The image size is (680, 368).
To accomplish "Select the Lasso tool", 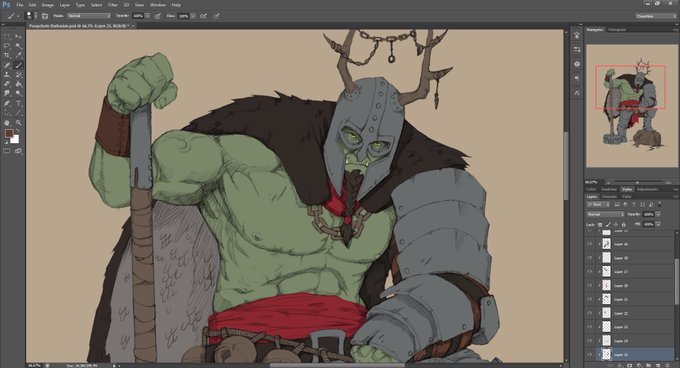I will coord(7,46).
